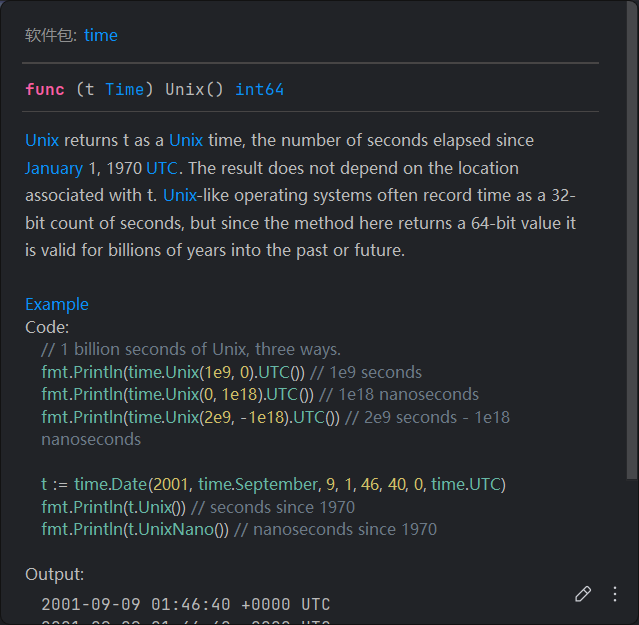Click the Time receiver type in signature
The width and height of the screenshot is (639, 625).
(124, 90)
